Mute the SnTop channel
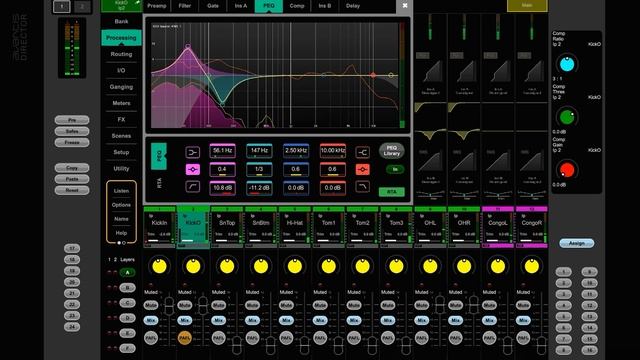Screen dimensions: 640x360 (x=218, y=305)
